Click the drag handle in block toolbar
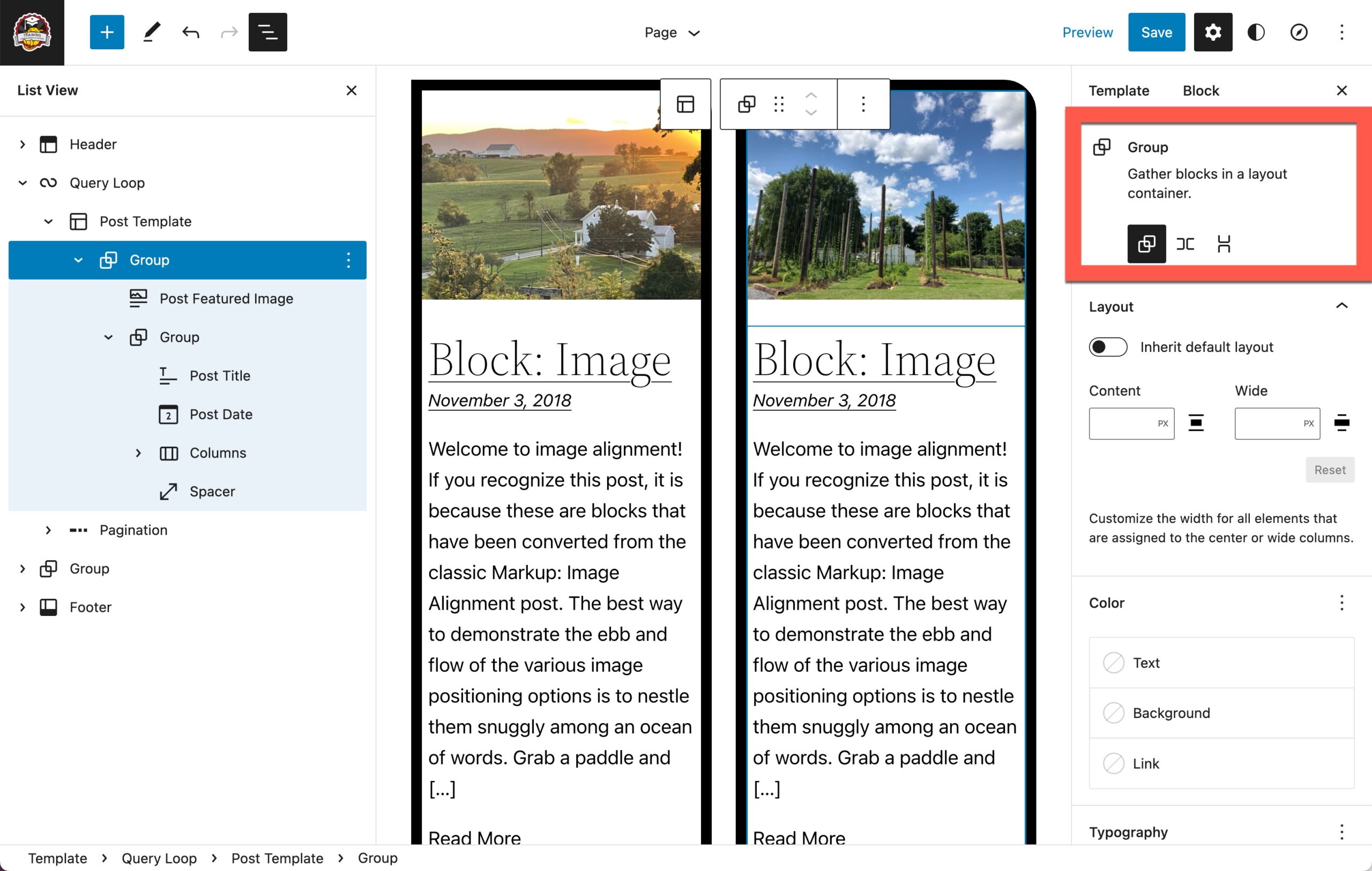1372x871 pixels. coord(779,104)
